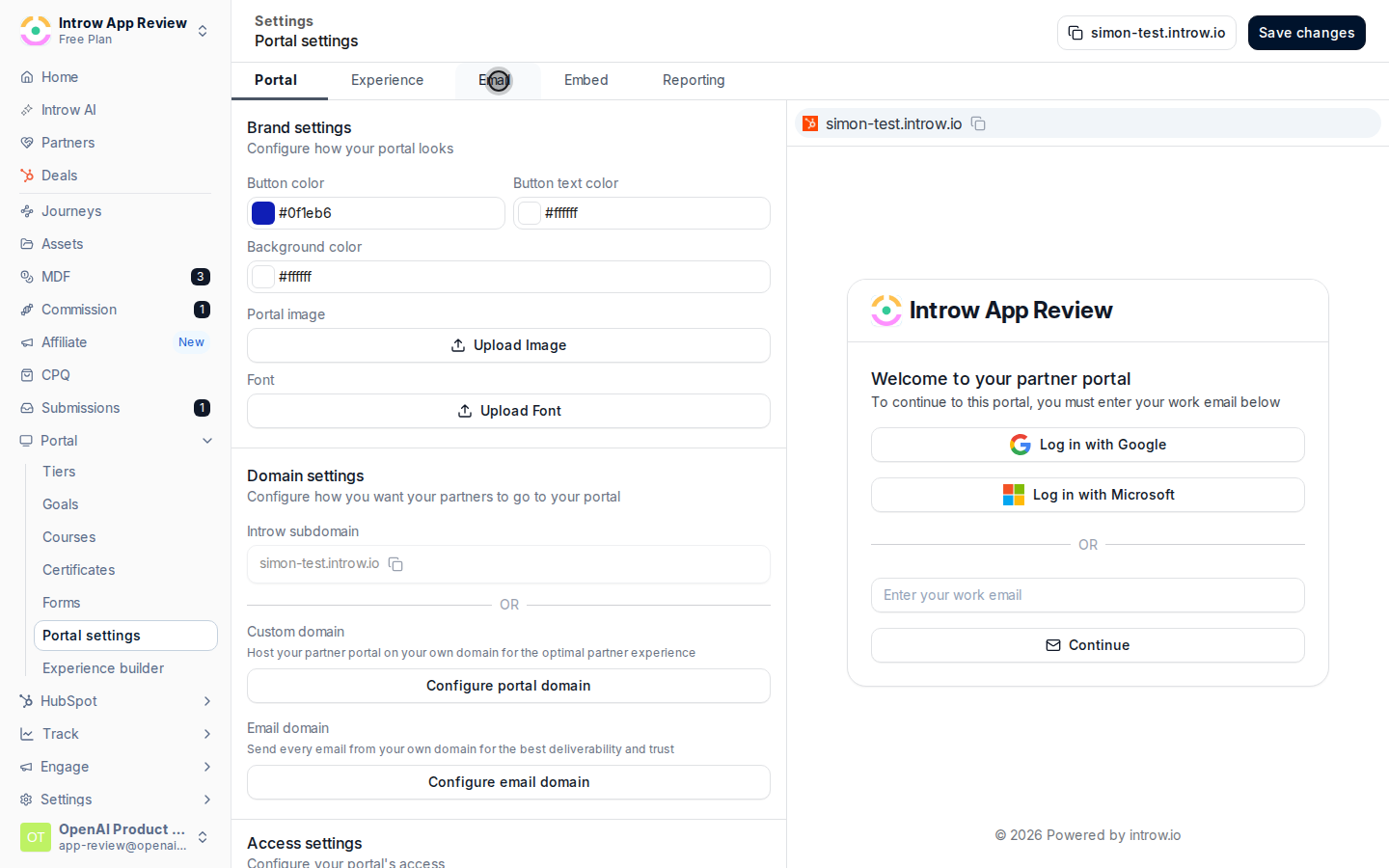
Task: Switch to the Portal tab
Action: pos(276,80)
